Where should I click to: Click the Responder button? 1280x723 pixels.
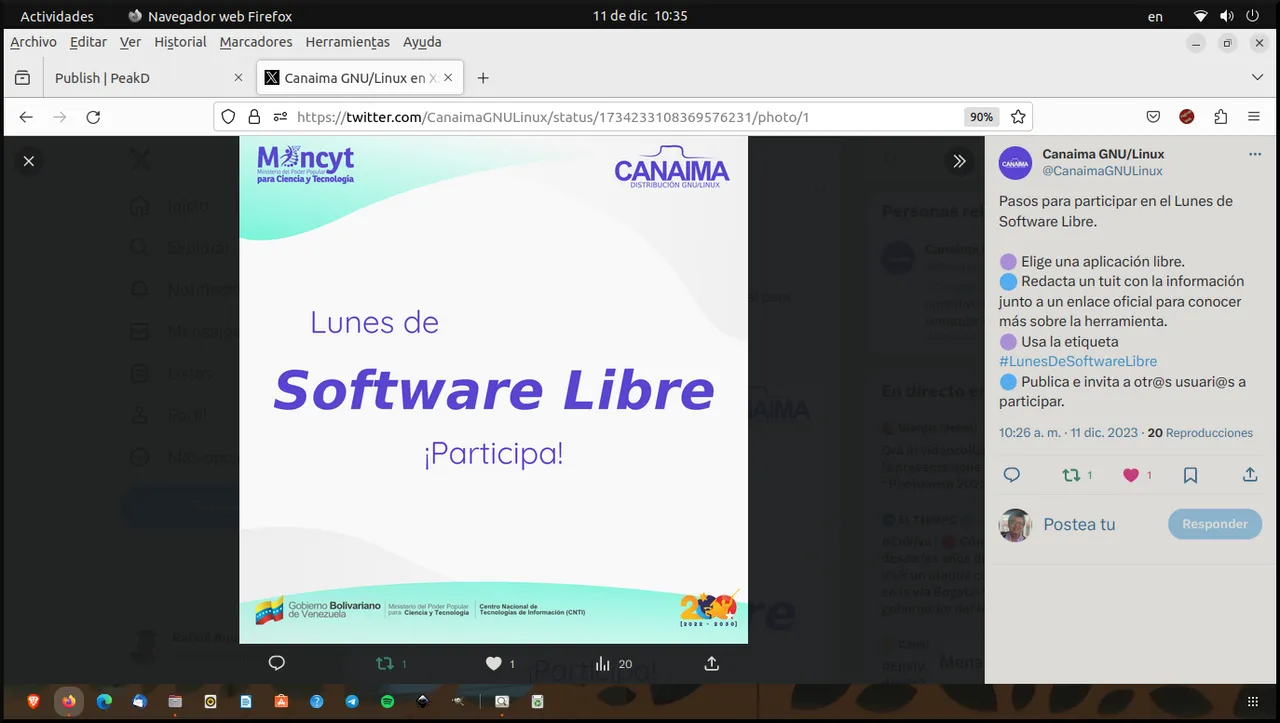1214,524
